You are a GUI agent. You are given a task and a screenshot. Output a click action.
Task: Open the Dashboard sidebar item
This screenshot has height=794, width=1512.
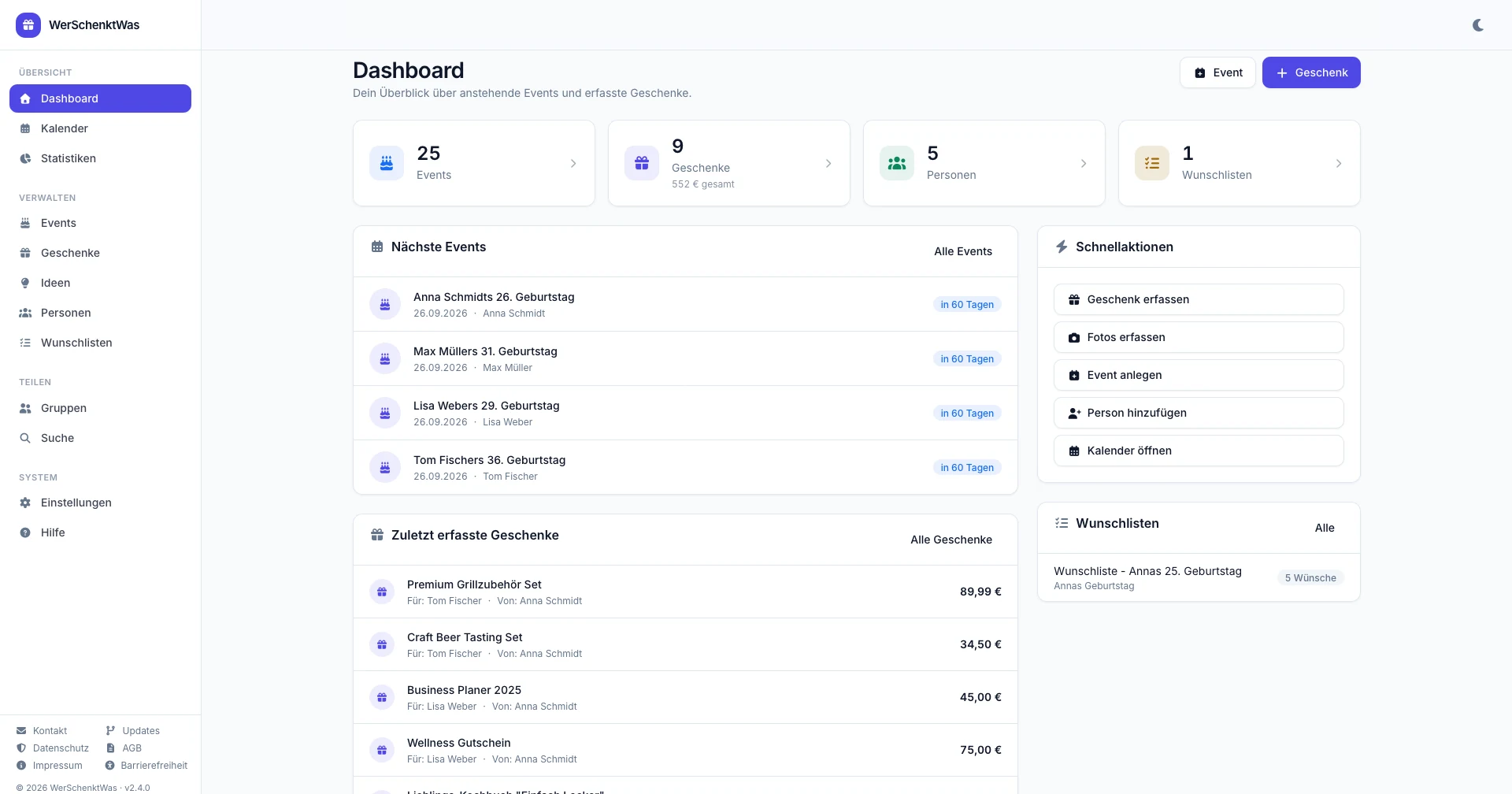[100, 98]
